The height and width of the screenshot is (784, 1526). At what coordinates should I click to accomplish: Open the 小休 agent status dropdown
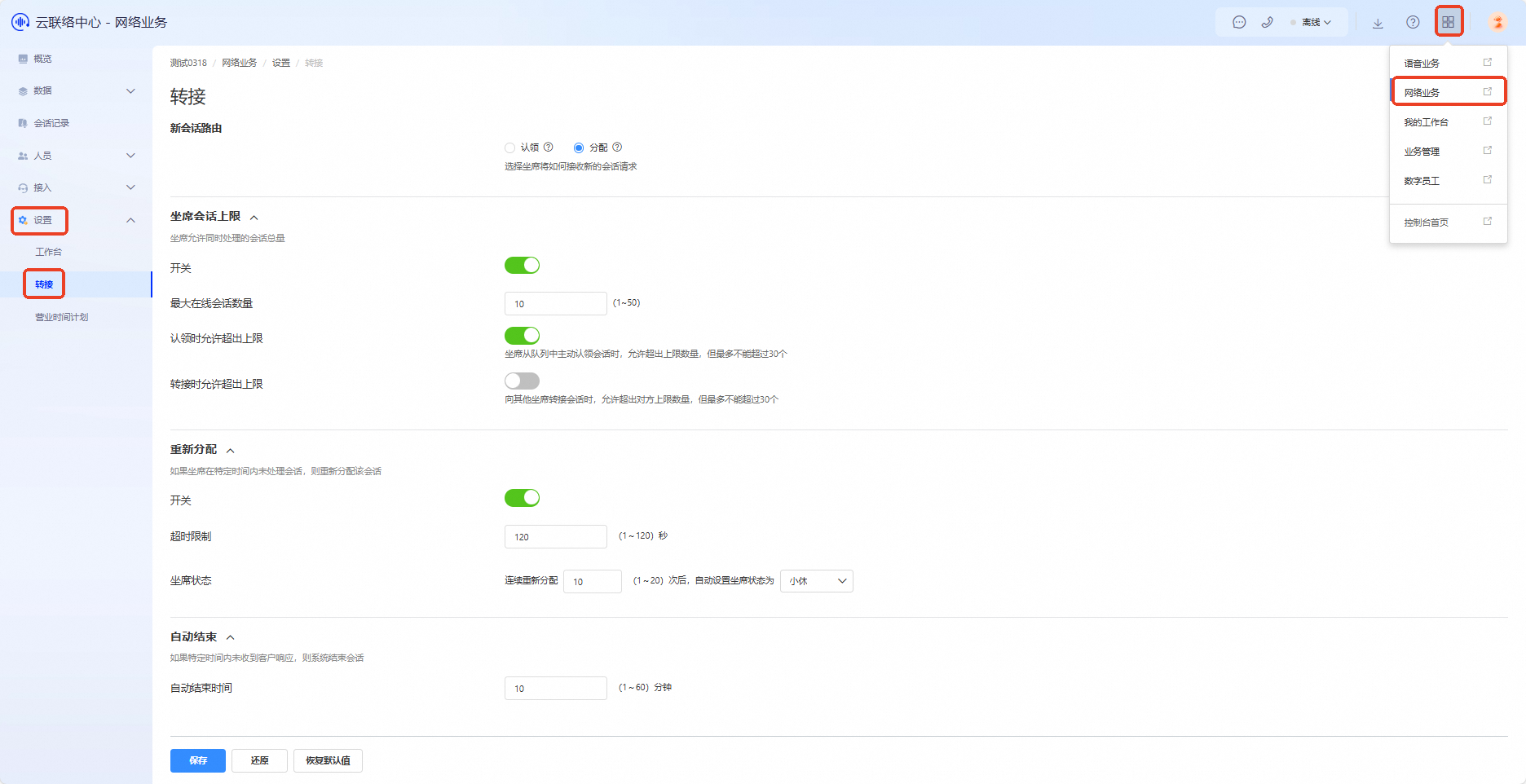(817, 581)
